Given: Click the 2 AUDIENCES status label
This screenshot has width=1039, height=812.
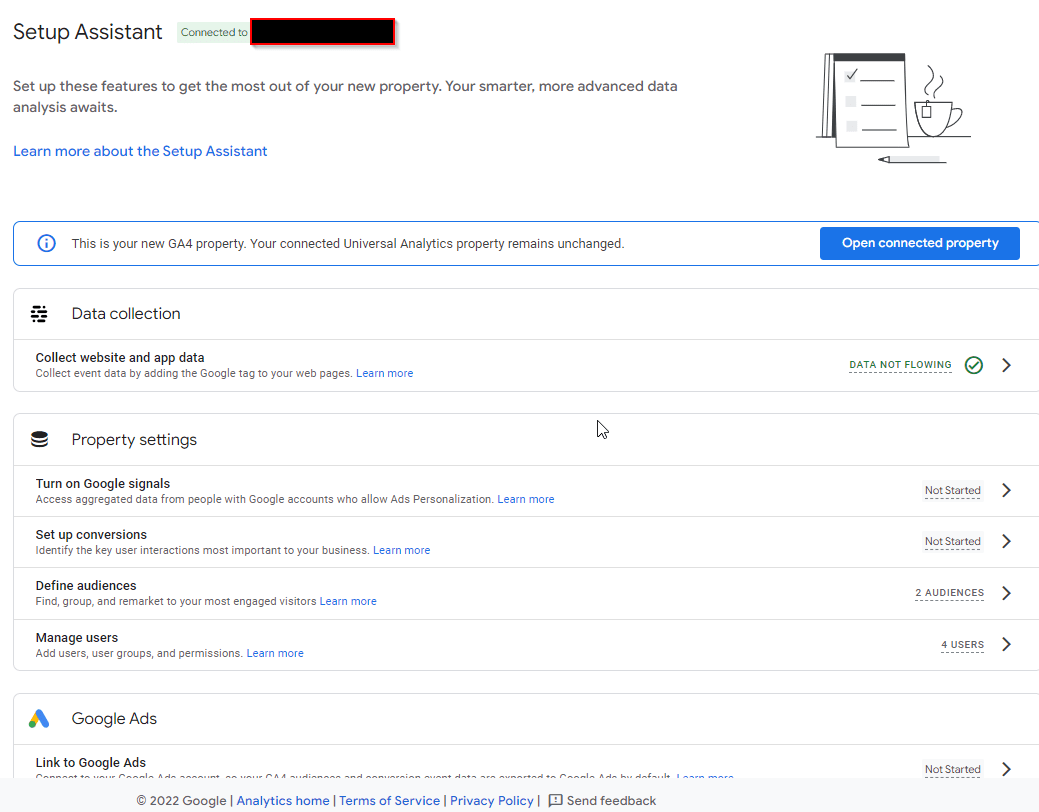Looking at the screenshot, I should [950, 593].
